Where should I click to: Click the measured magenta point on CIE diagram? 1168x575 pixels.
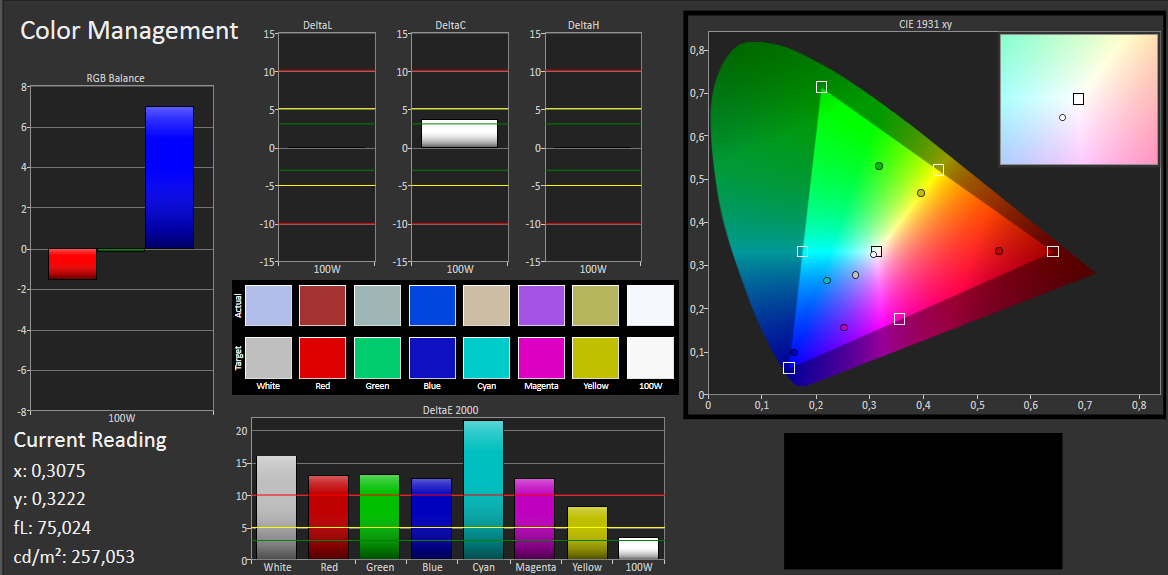coord(844,328)
